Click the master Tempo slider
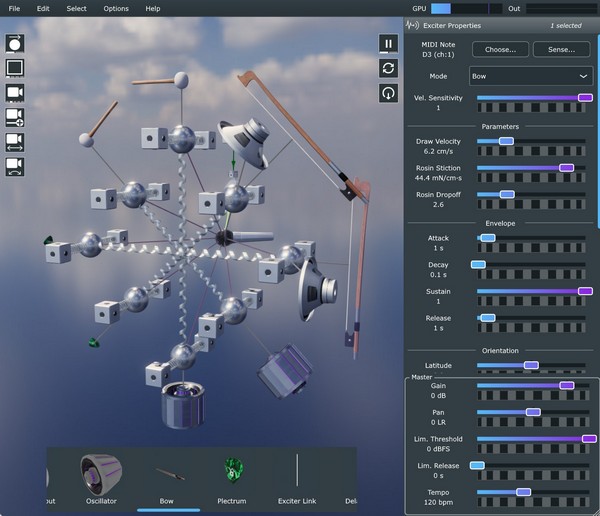The width and height of the screenshot is (600, 516). tap(531, 492)
